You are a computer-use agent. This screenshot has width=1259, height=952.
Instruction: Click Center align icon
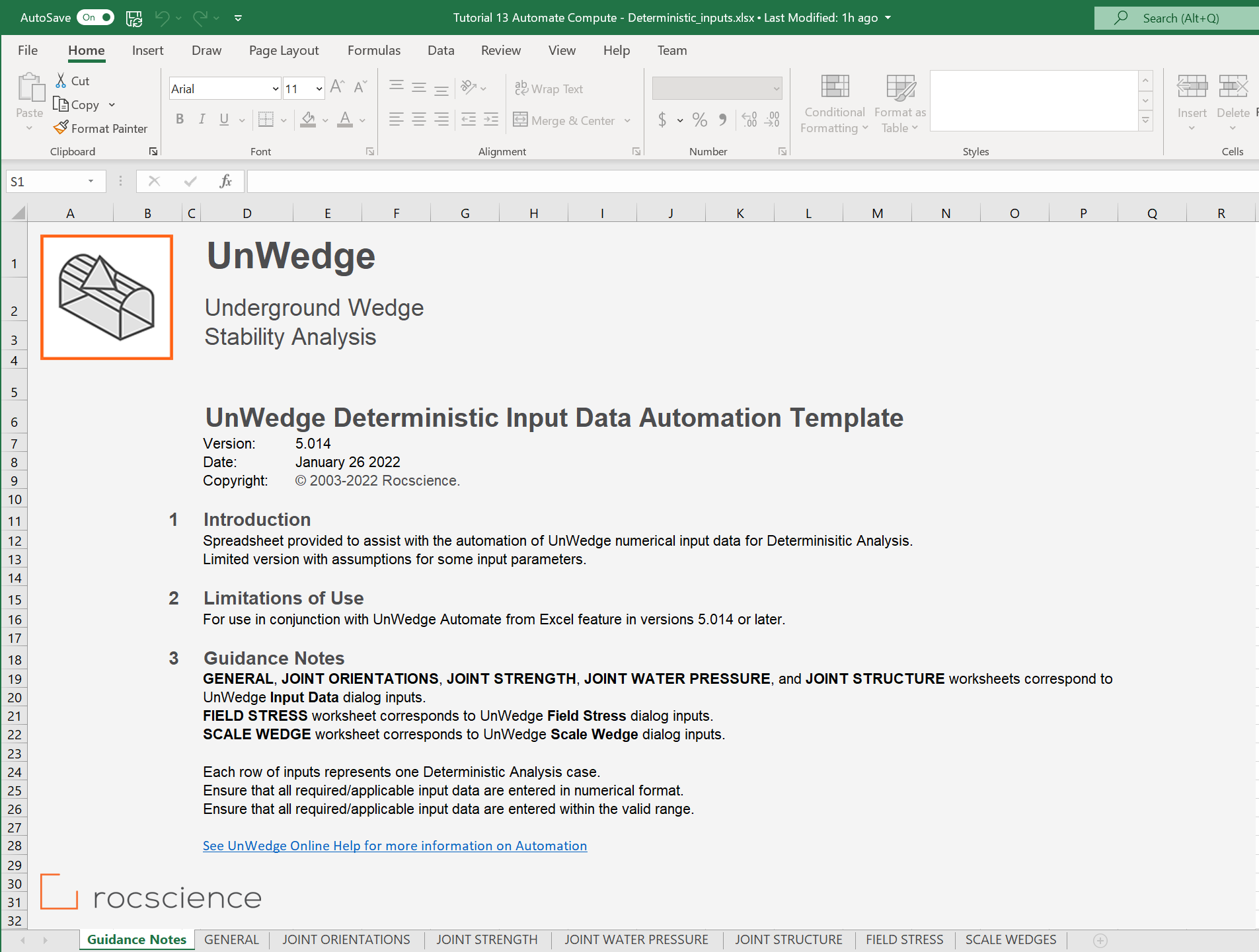(419, 120)
